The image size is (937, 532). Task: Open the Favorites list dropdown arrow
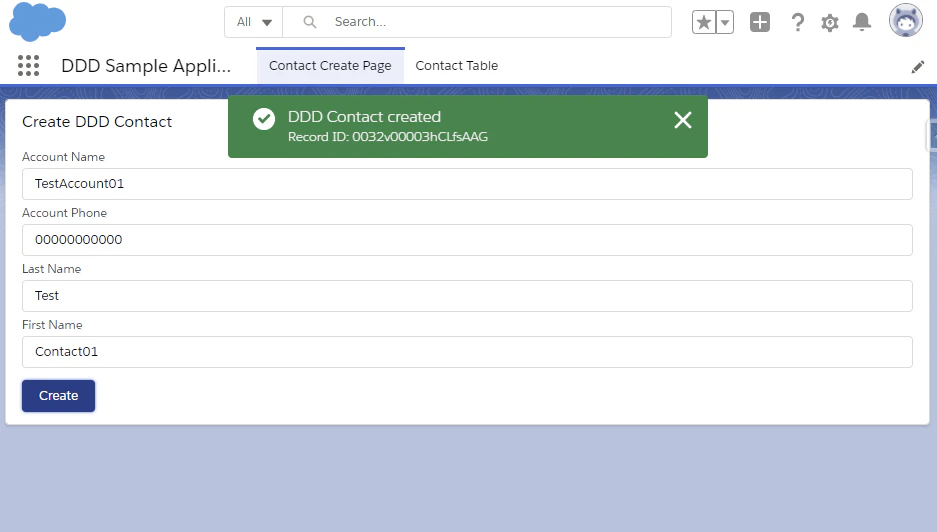click(x=725, y=23)
